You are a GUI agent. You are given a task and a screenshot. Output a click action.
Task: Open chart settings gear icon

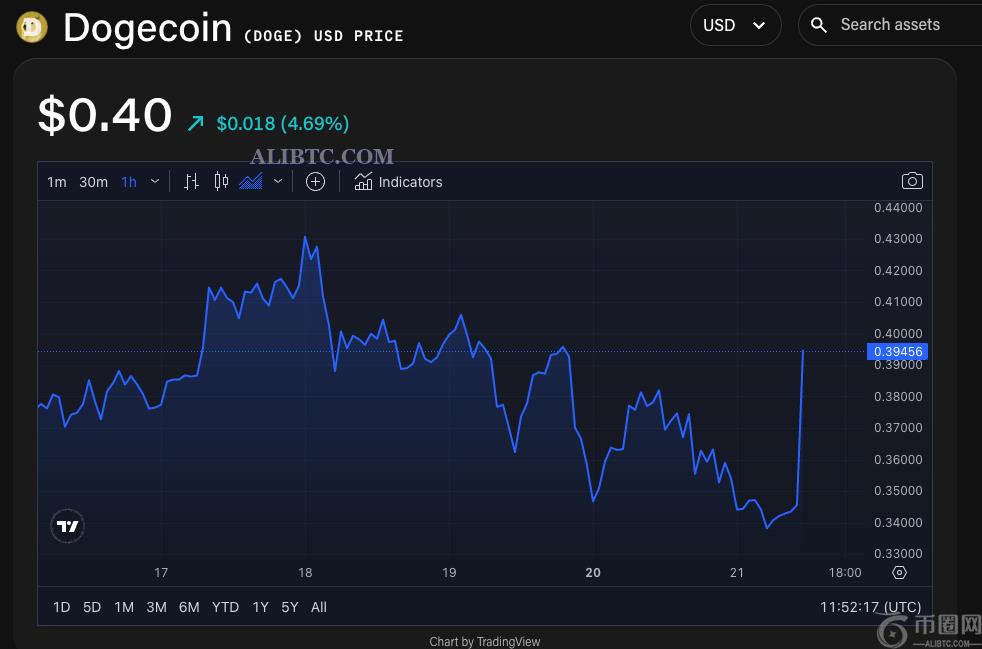899,573
